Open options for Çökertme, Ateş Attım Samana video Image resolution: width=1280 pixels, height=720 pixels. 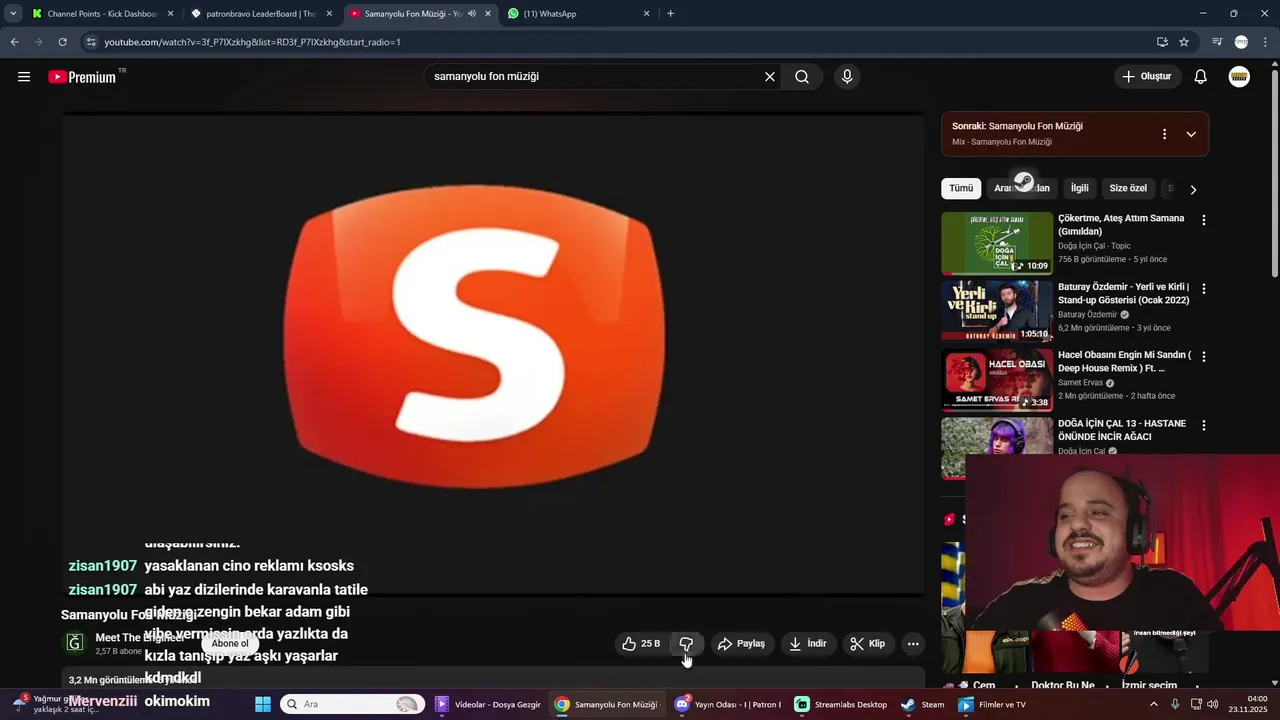[x=1204, y=220]
